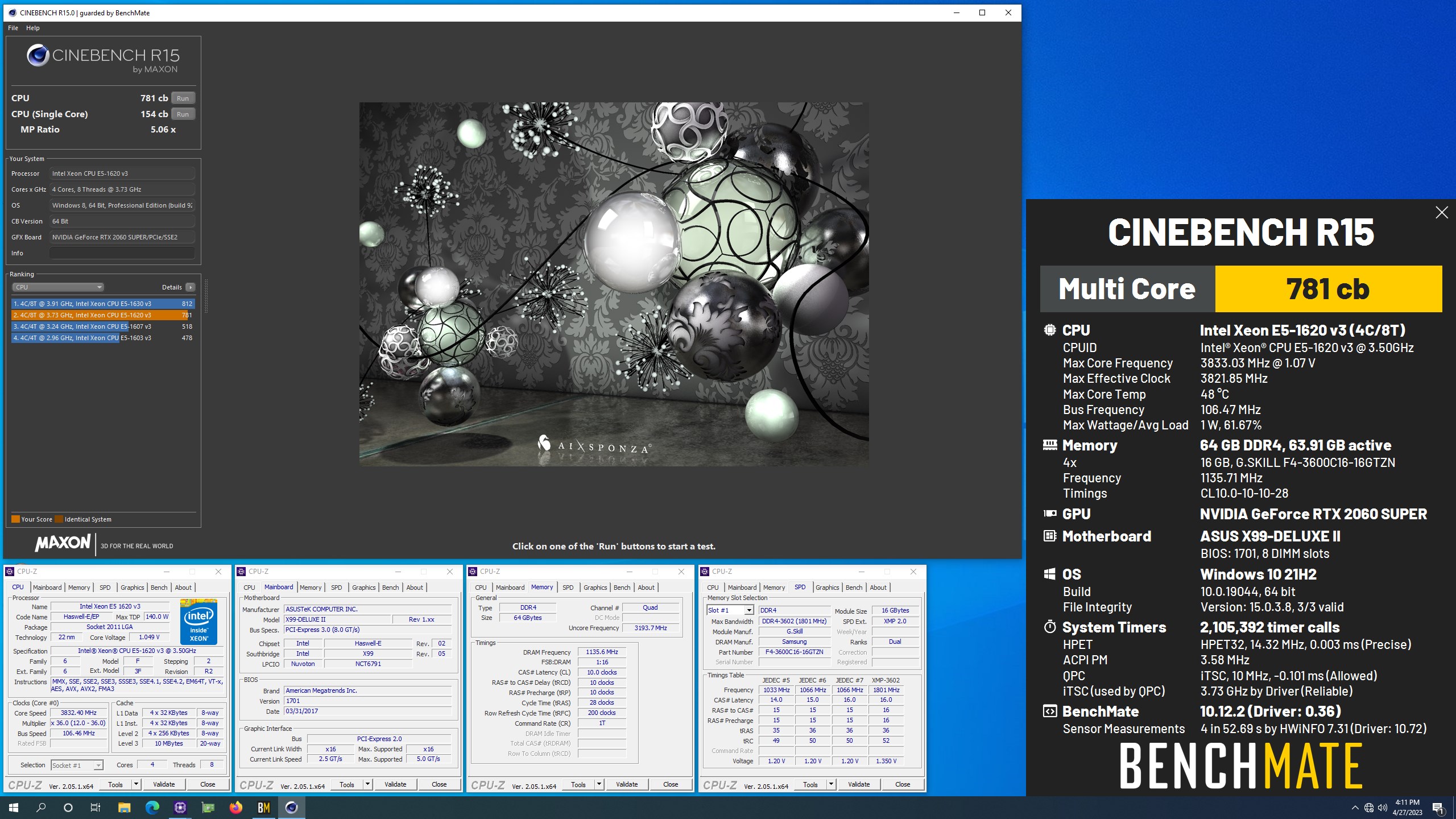1456x819 pixels.
Task: Click Validate in CPU-Z Mainboard window
Action: coord(395,784)
